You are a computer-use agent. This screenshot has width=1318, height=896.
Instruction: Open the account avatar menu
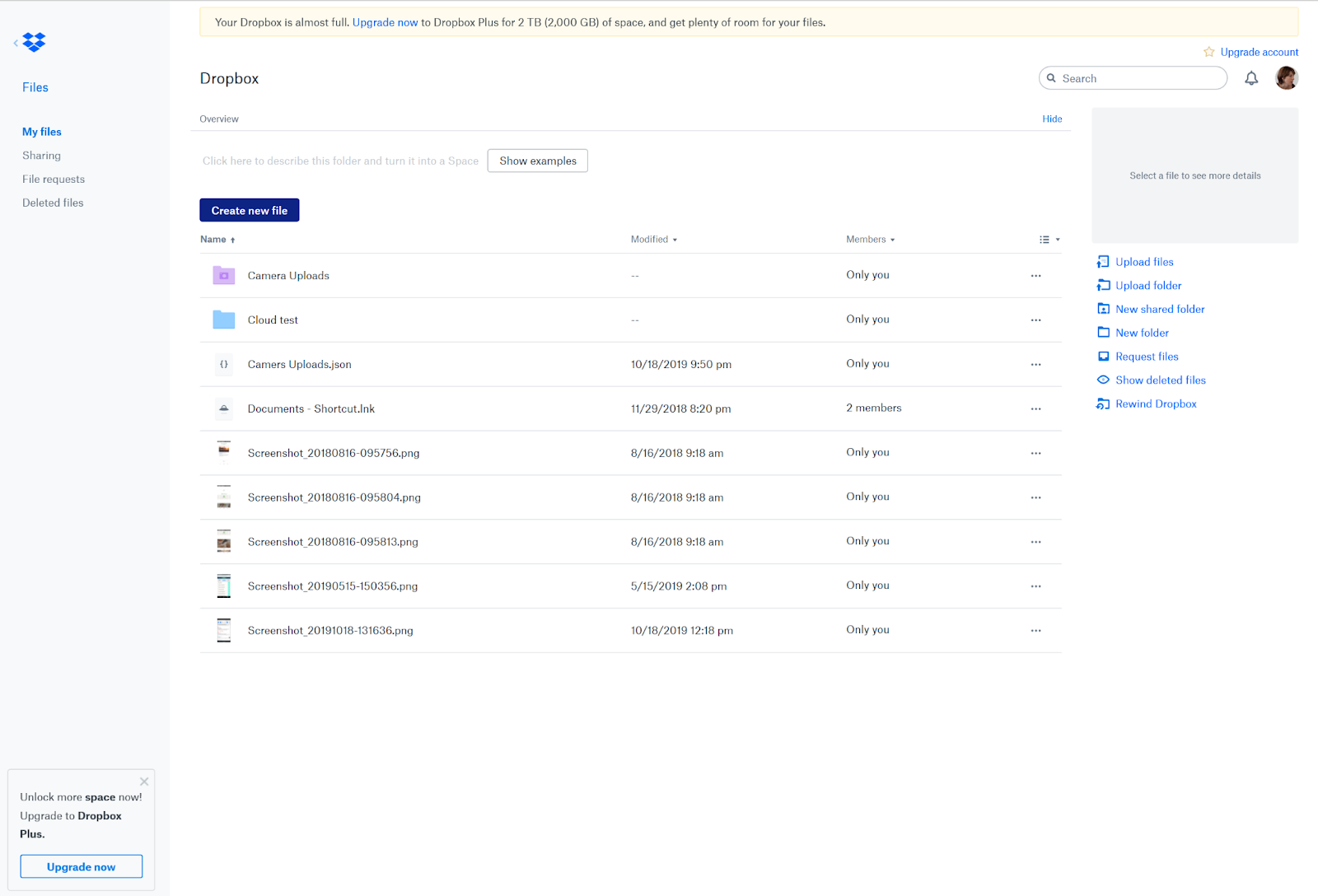click(1286, 78)
